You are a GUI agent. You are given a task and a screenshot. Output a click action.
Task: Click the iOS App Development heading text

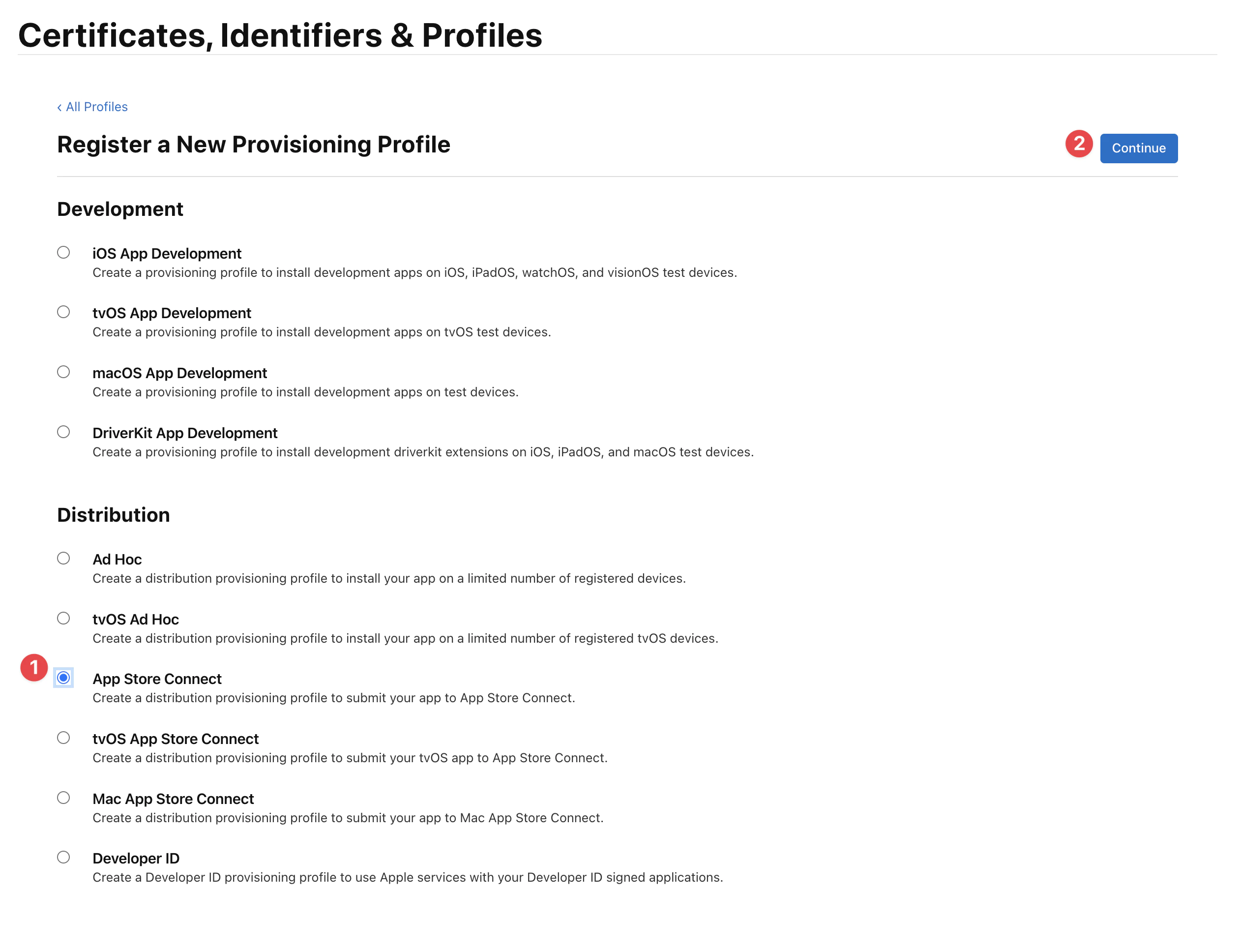click(x=167, y=253)
